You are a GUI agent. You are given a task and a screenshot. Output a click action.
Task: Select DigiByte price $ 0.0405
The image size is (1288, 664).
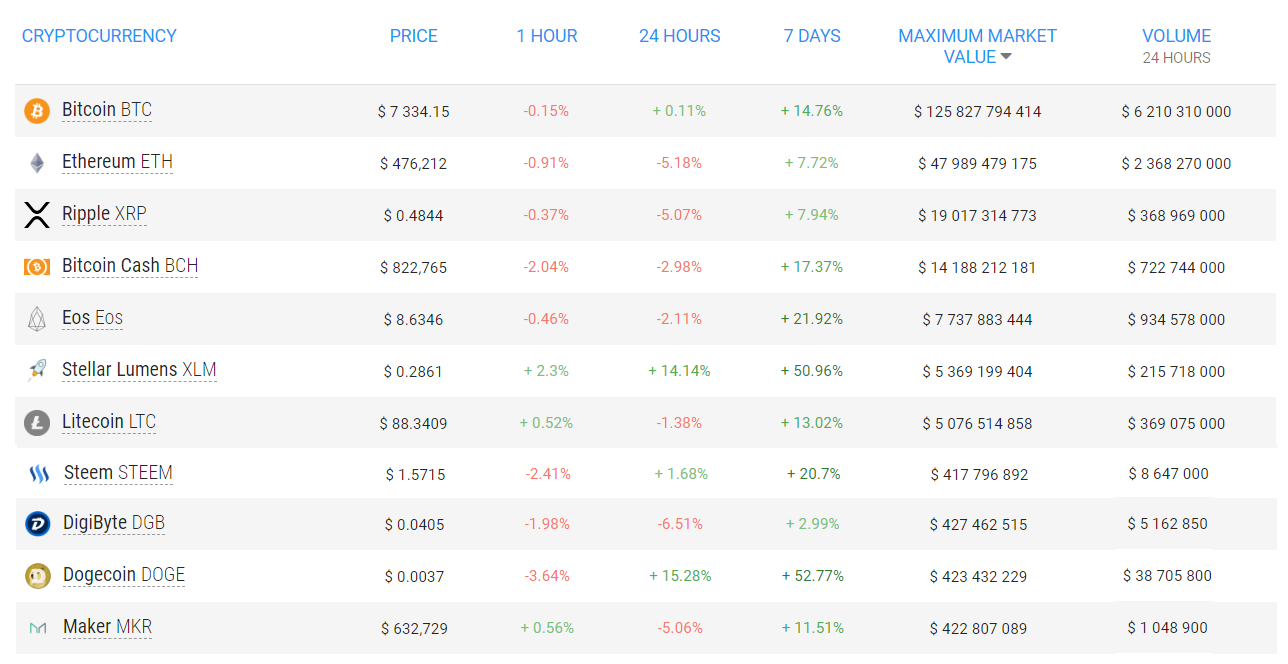(415, 525)
